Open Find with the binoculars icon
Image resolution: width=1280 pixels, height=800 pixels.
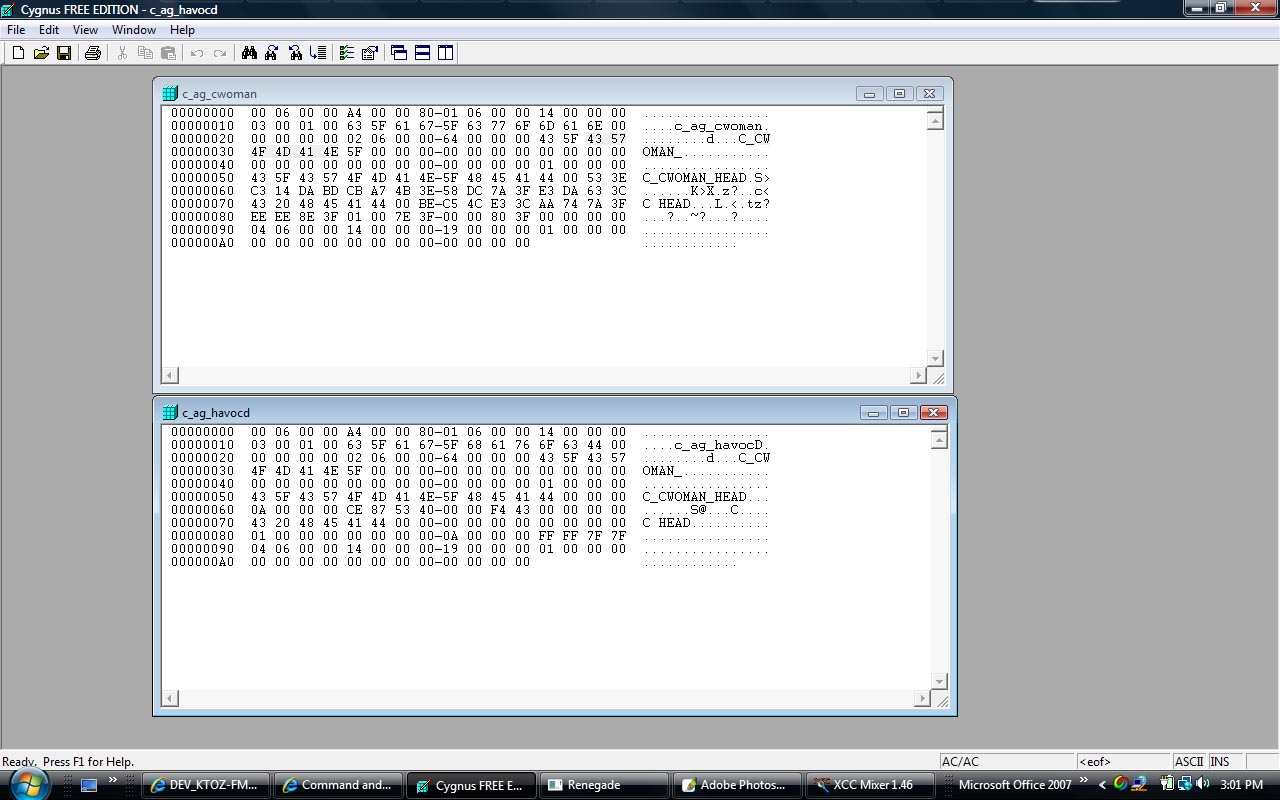[x=249, y=53]
